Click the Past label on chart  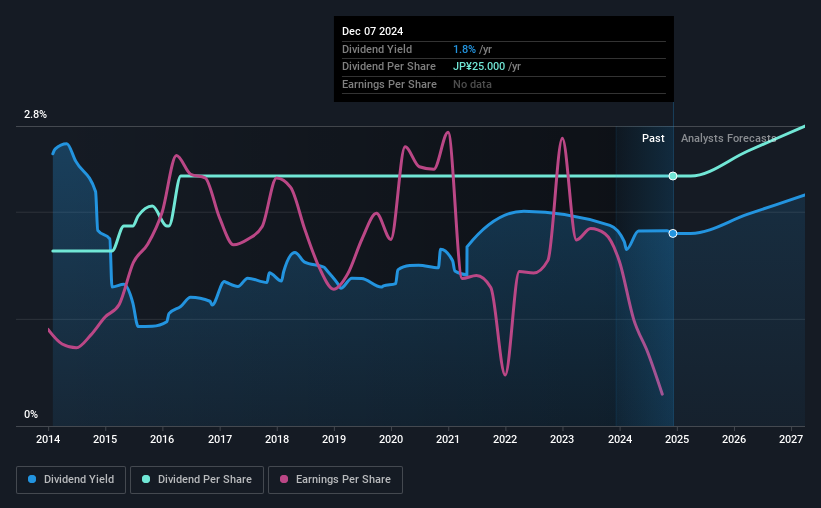[x=653, y=138]
